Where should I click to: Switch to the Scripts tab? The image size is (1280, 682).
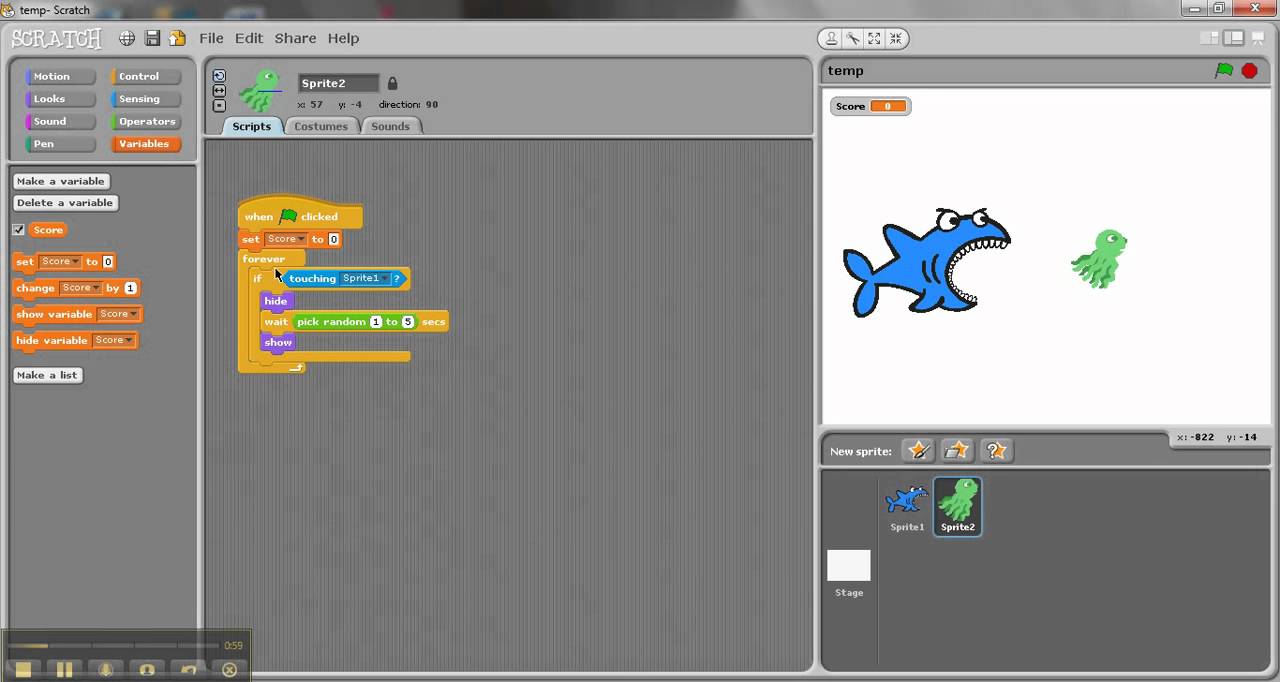(x=251, y=126)
